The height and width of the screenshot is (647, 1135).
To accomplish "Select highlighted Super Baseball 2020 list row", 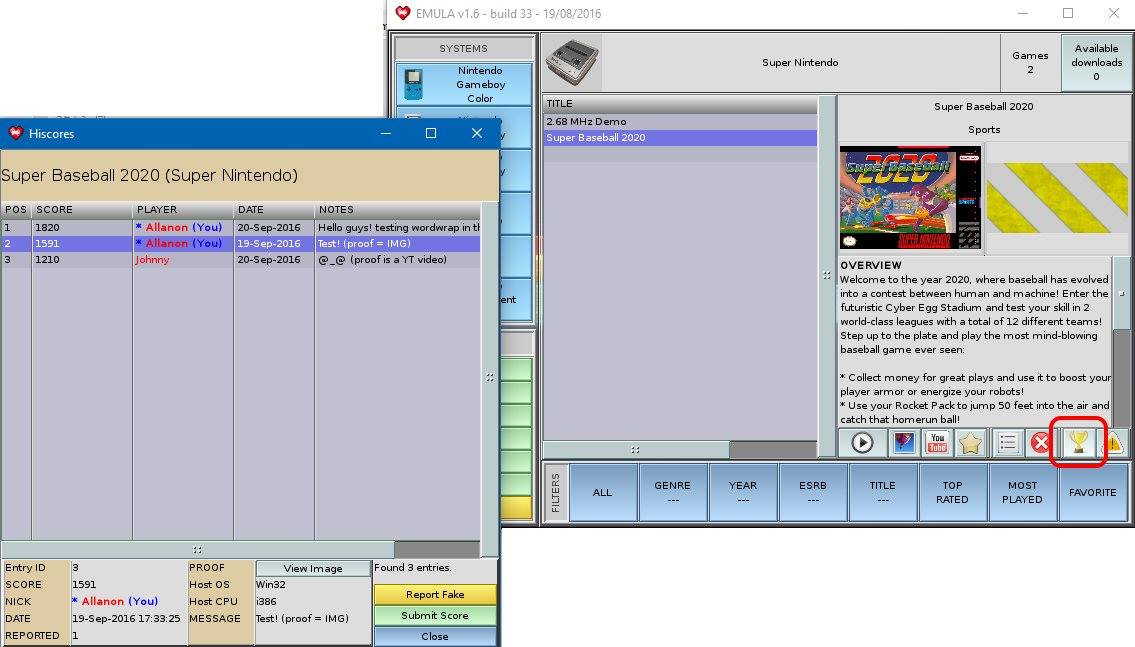I will pyautogui.click(x=680, y=138).
